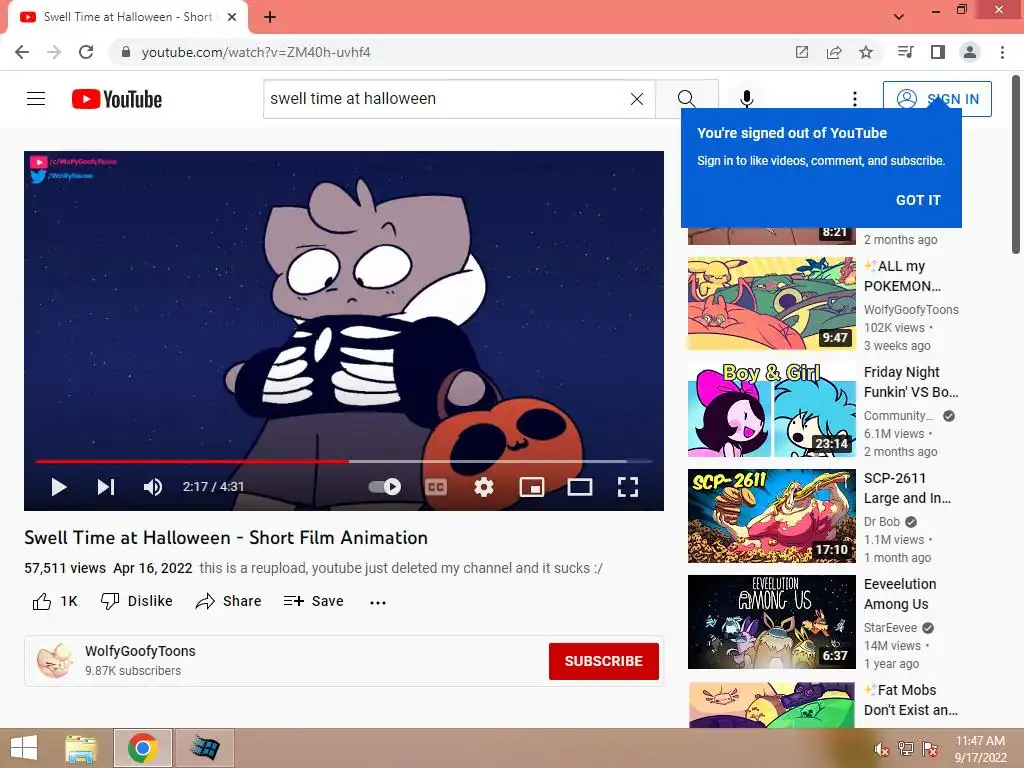This screenshot has width=1024, height=768.
Task: Enable miniplayer mode
Action: (532, 487)
